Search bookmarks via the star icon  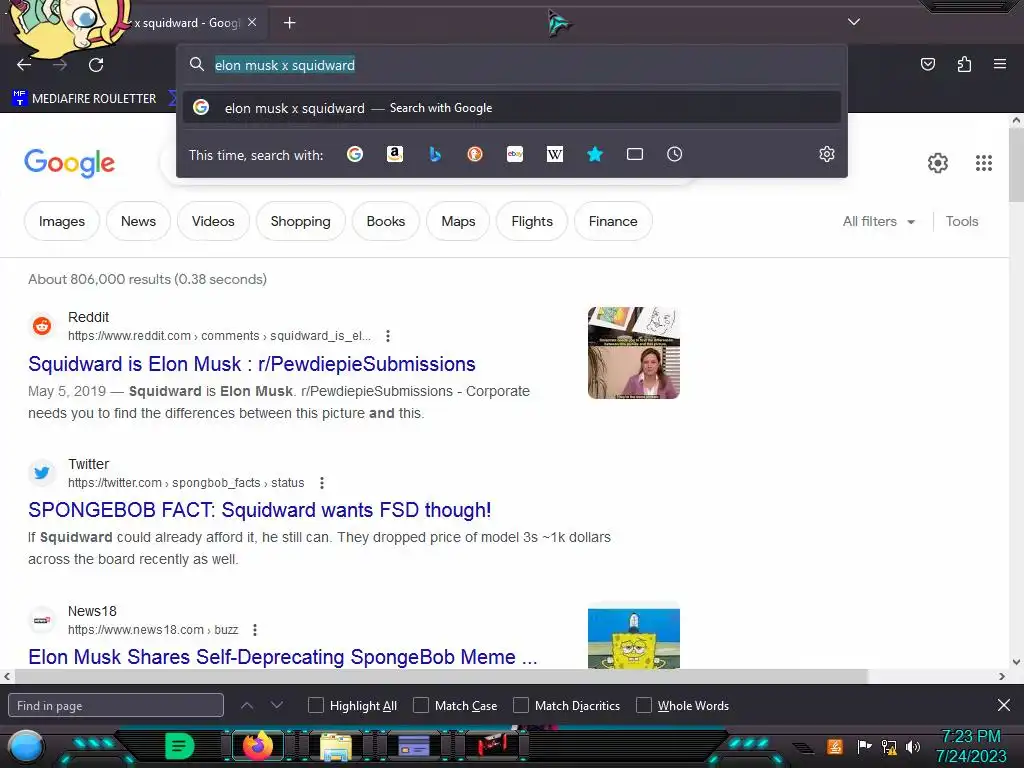[x=595, y=154]
